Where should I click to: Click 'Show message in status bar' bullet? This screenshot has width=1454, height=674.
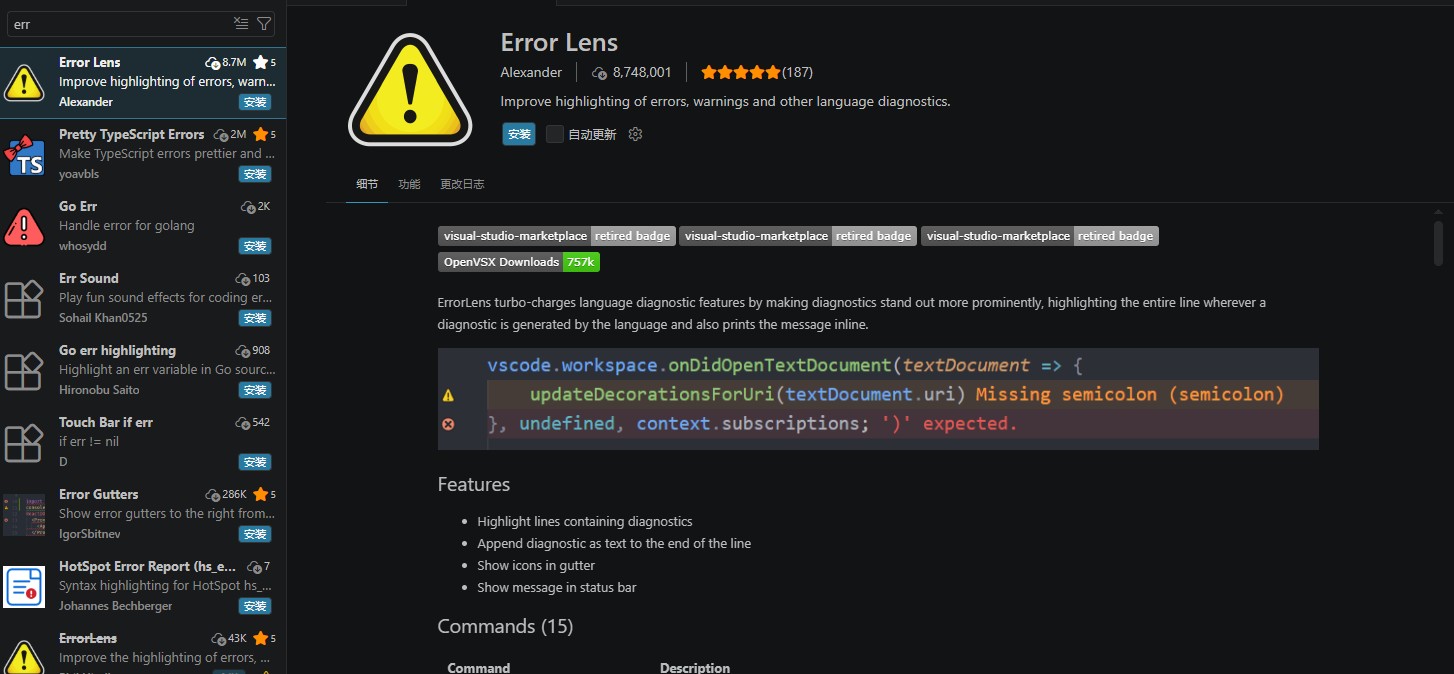click(557, 587)
